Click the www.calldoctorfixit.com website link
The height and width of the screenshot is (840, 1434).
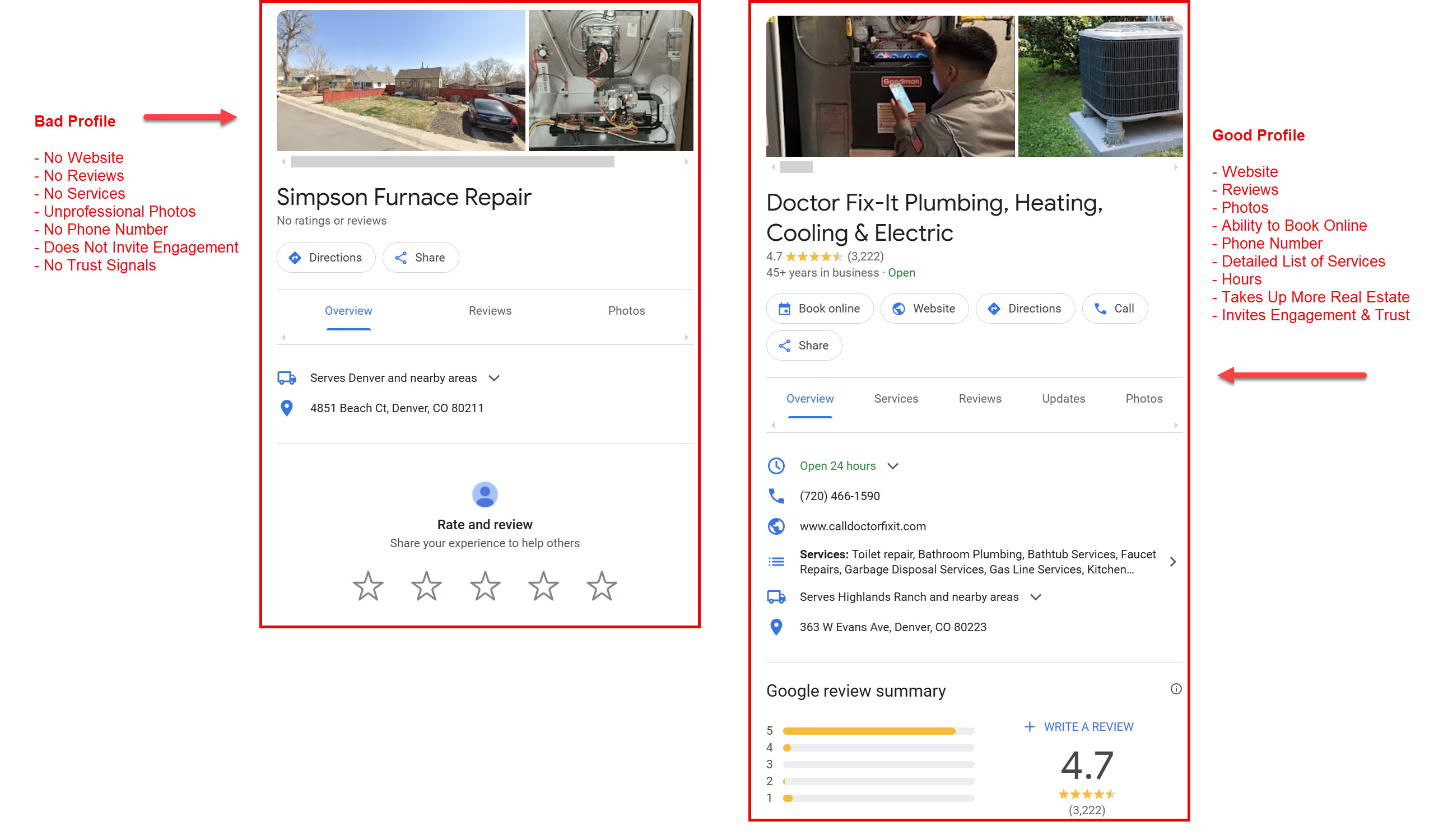(861, 527)
